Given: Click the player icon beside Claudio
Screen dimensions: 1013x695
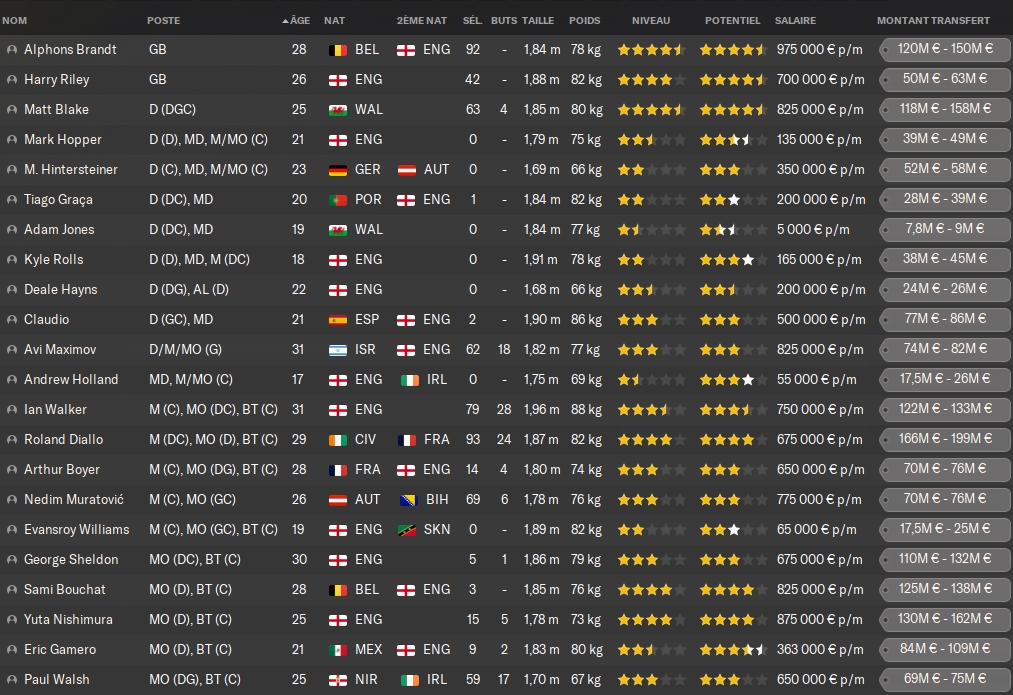Looking at the screenshot, I should [12, 320].
